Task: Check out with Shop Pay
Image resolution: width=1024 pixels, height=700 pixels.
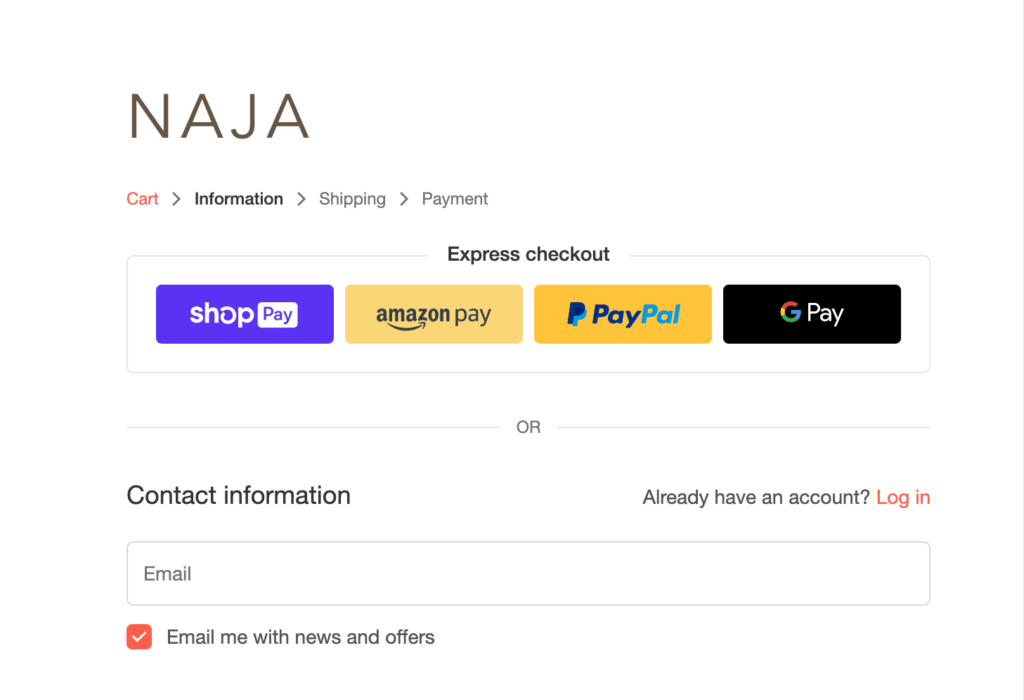Action: coord(245,314)
